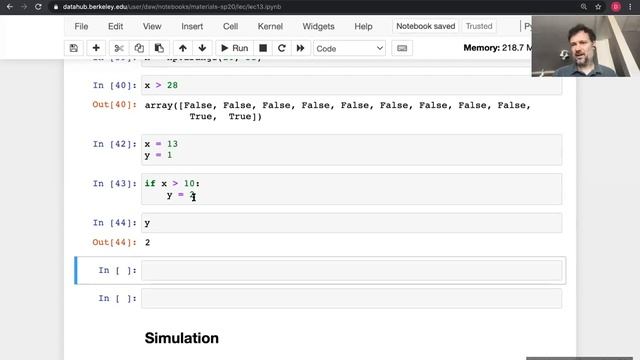
Task: Open the View menu
Action: coord(152,26)
